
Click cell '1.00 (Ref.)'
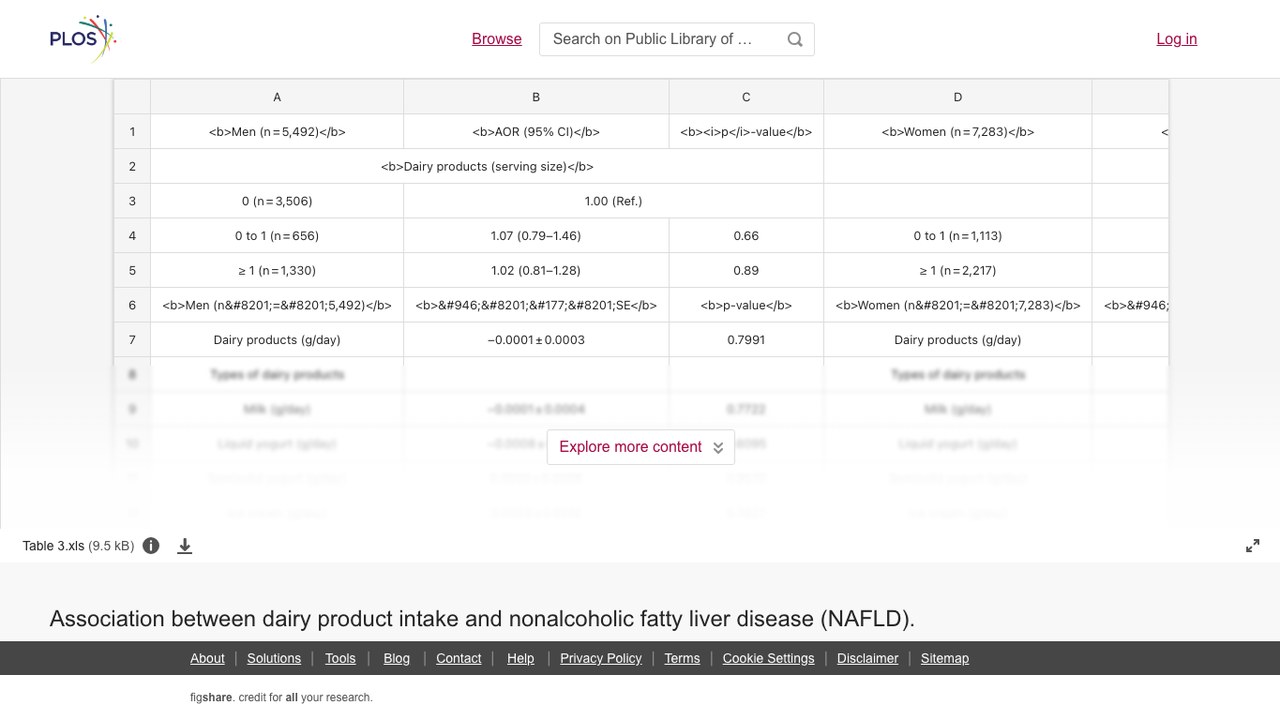(x=614, y=201)
